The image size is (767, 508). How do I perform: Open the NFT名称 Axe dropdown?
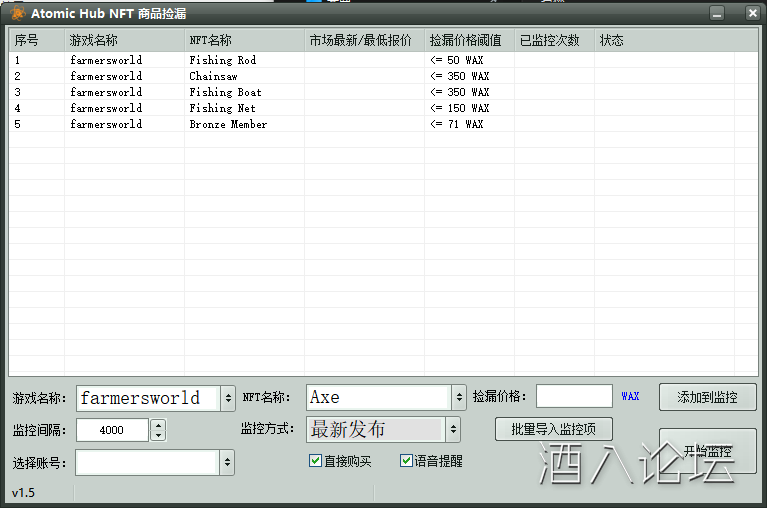[x=458, y=397]
